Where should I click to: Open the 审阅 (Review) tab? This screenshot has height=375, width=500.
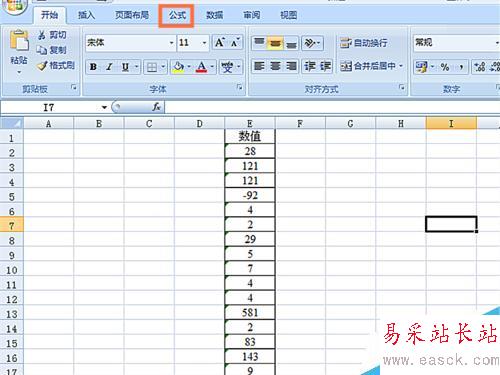point(251,15)
